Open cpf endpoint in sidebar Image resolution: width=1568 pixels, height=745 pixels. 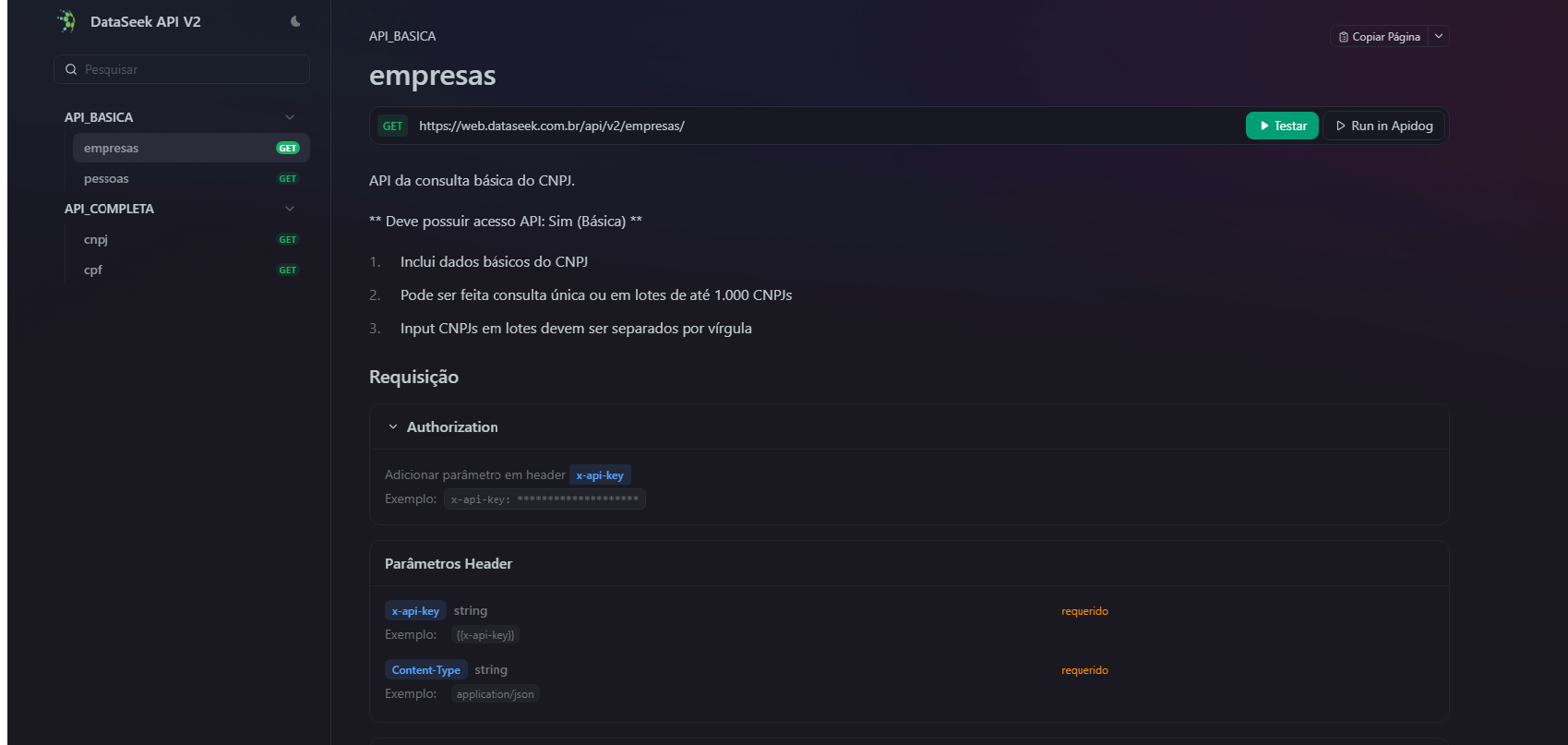[x=191, y=270]
